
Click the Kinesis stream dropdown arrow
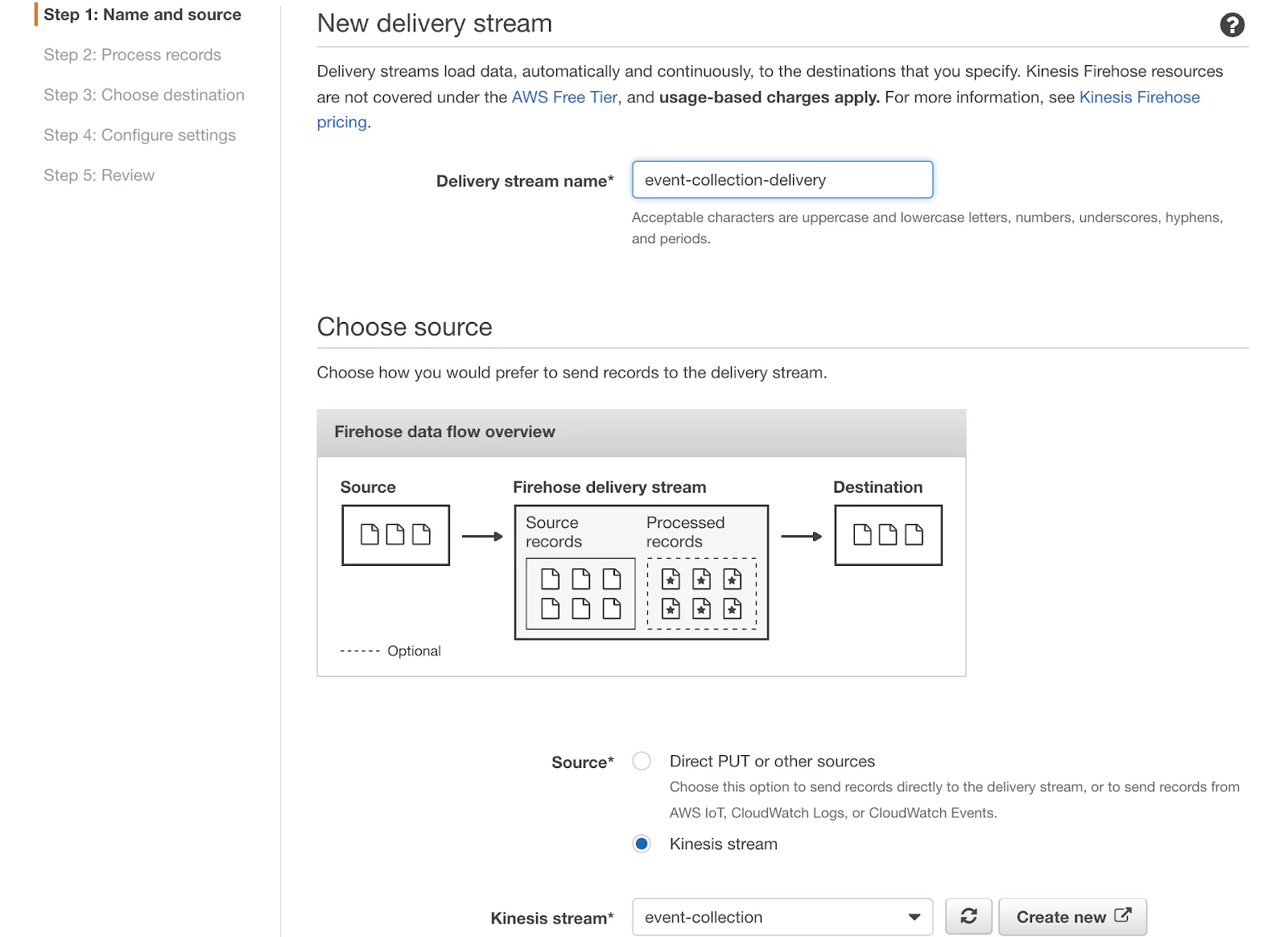point(914,917)
